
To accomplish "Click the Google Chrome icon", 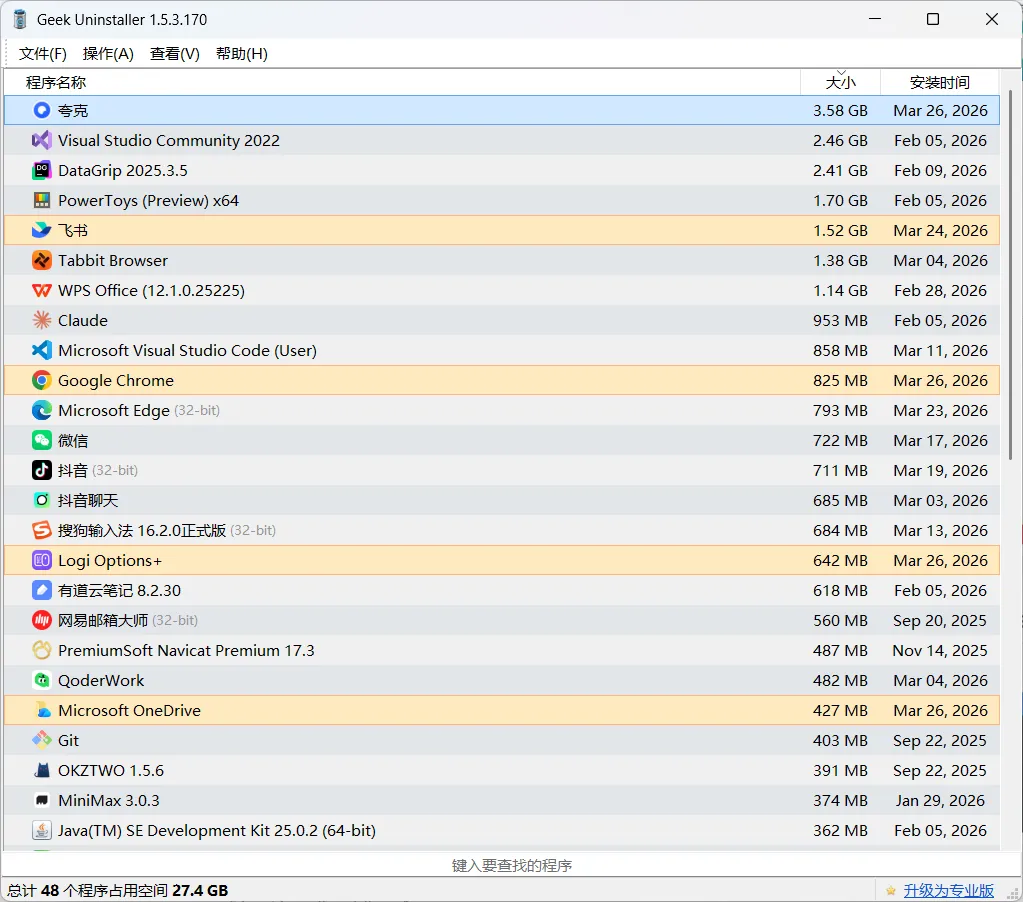I will 42,380.
